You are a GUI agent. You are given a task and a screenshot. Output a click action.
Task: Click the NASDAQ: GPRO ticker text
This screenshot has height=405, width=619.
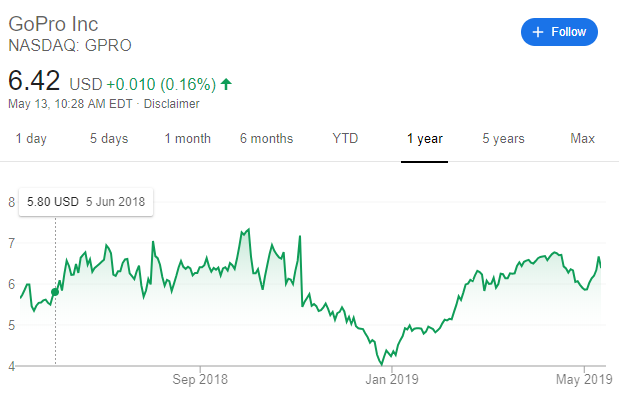pyautogui.click(x=70, y=45)
